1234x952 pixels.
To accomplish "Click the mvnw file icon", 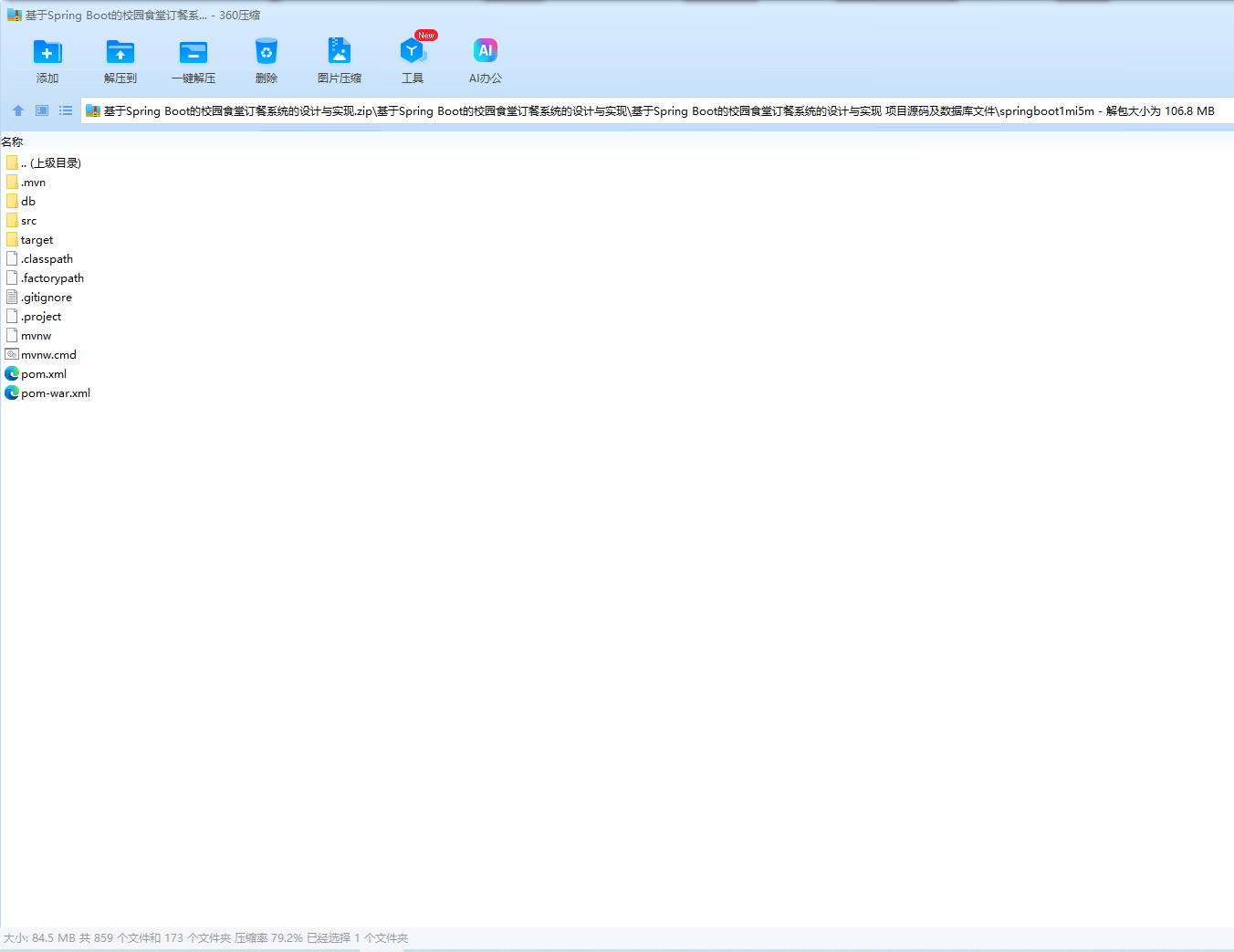I will [x=12, y=335].
